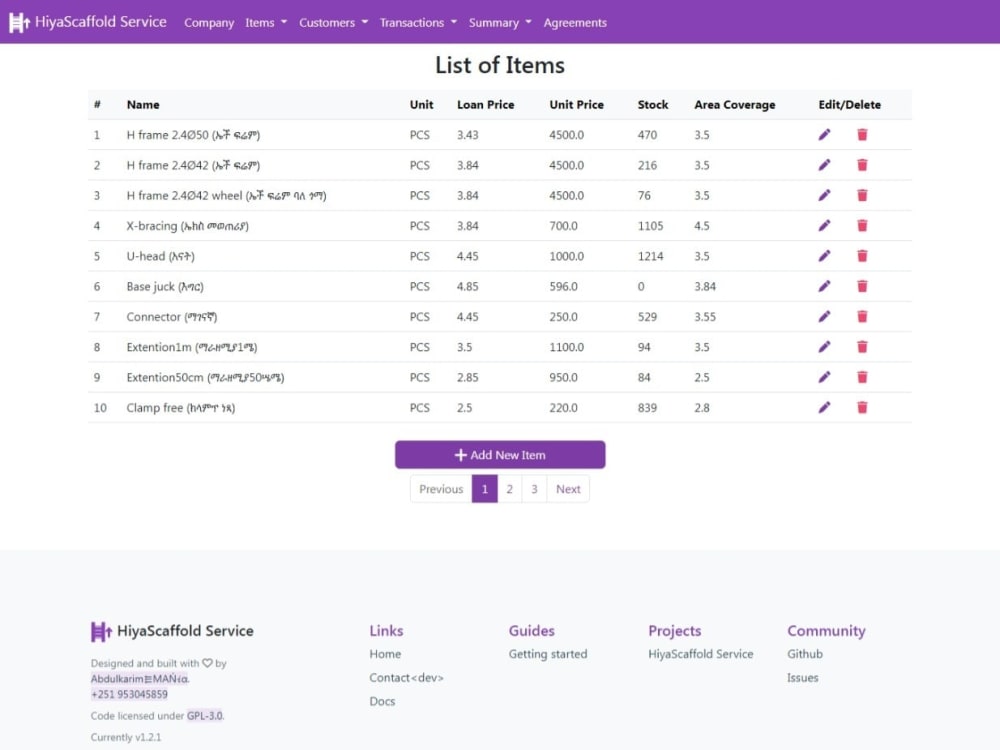Open the Getting started guide link
The height and width of the screenshot is (750, 1000).
coord(548,654)
